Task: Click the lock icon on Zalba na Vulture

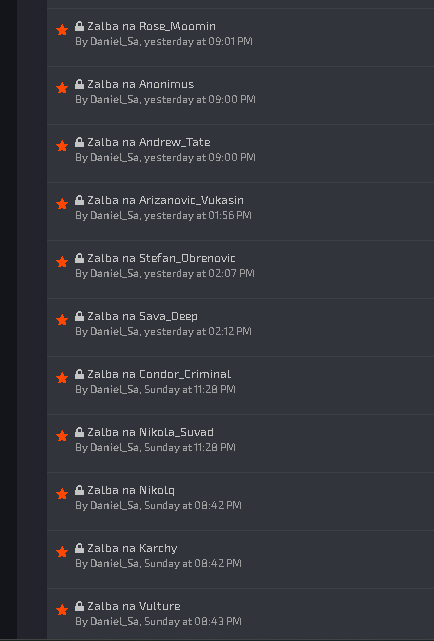Action: pos(79,606)
